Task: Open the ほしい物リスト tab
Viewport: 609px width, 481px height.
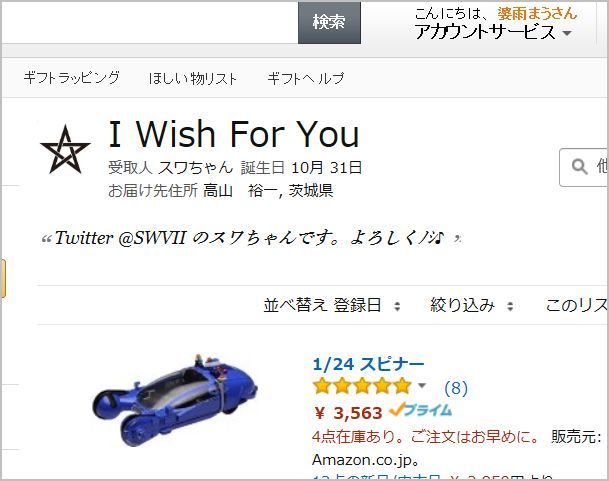Action: point(193,79)
